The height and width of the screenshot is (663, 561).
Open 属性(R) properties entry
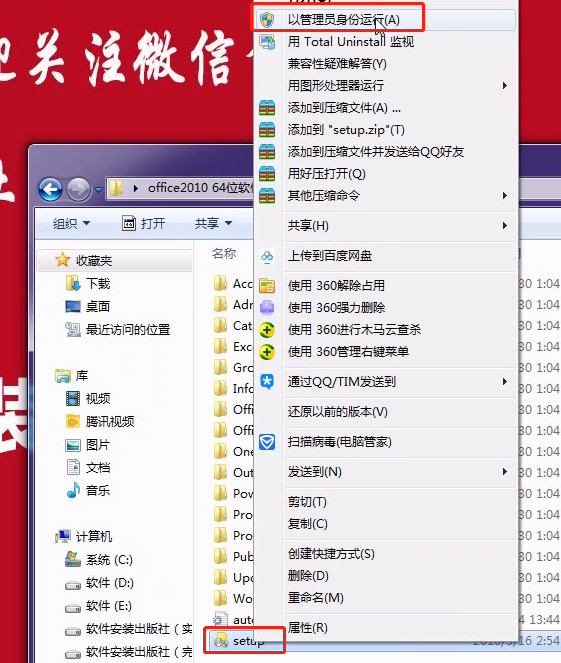point(308,628)
